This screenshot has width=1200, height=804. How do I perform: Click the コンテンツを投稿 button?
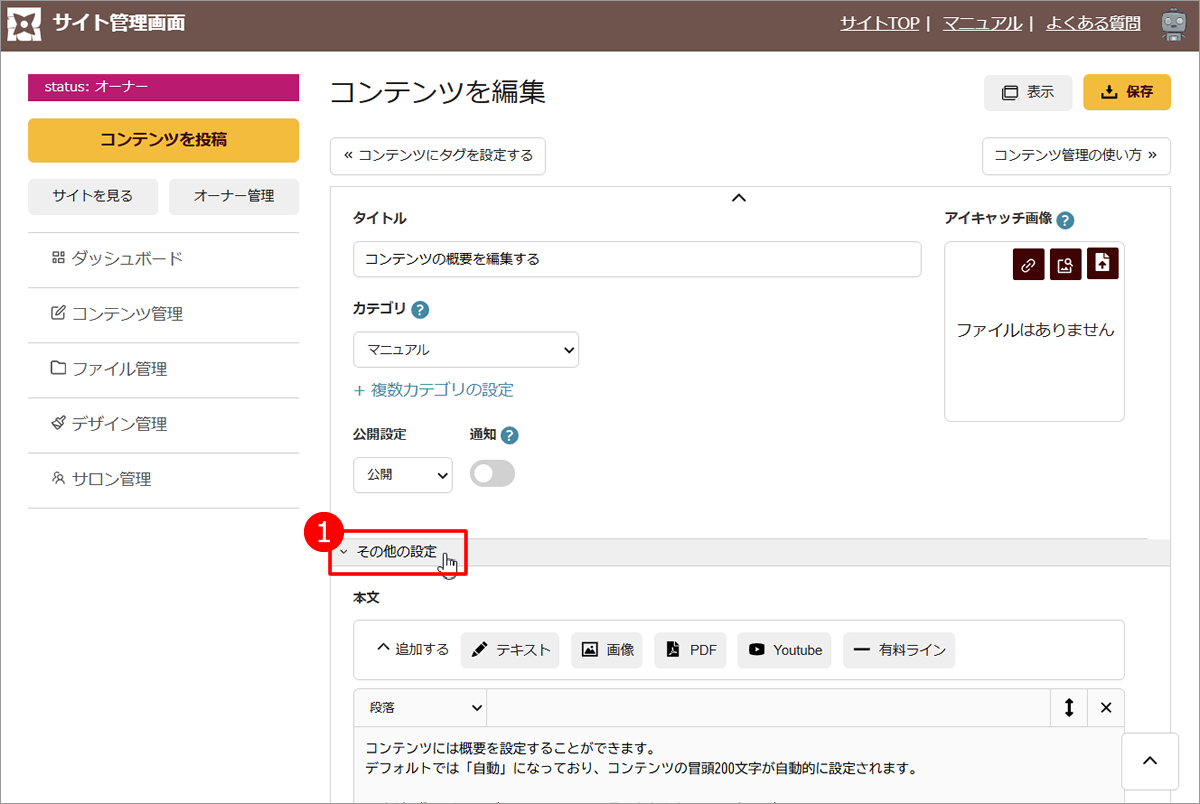click(163, 140)
